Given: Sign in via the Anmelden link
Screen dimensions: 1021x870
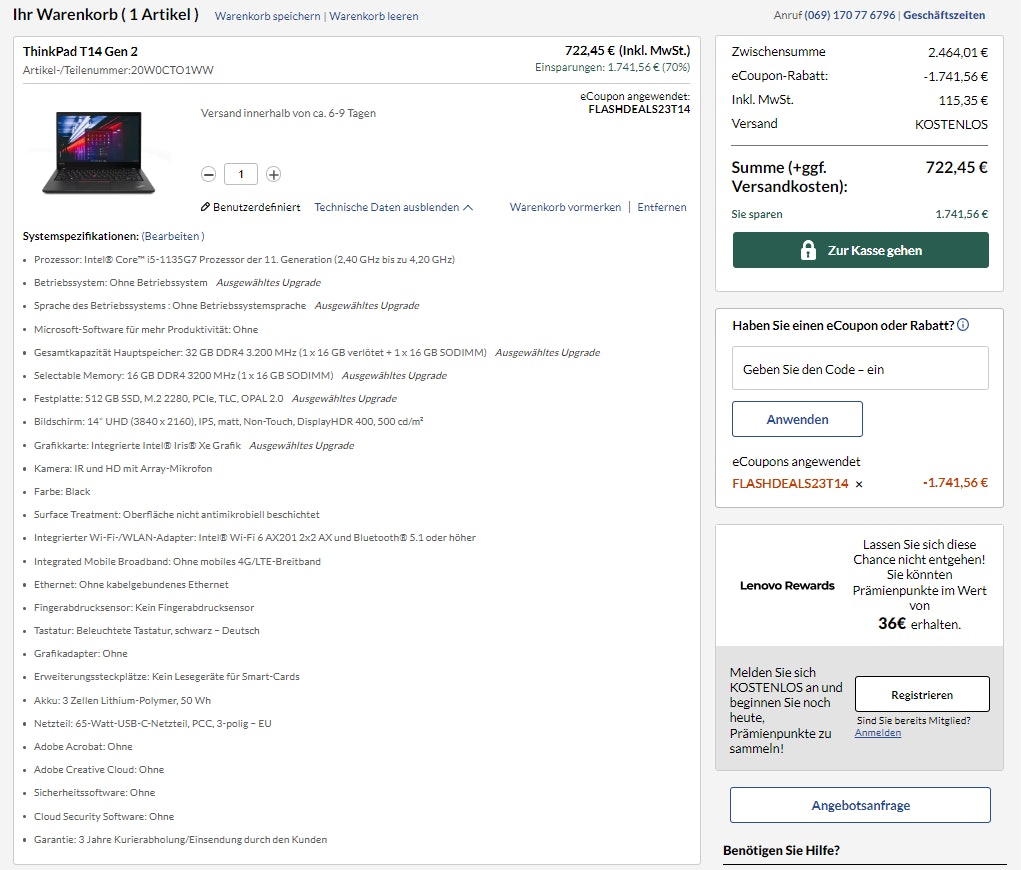Looking at the screenshot, I should pyautogui.click(x=876, y=732).
